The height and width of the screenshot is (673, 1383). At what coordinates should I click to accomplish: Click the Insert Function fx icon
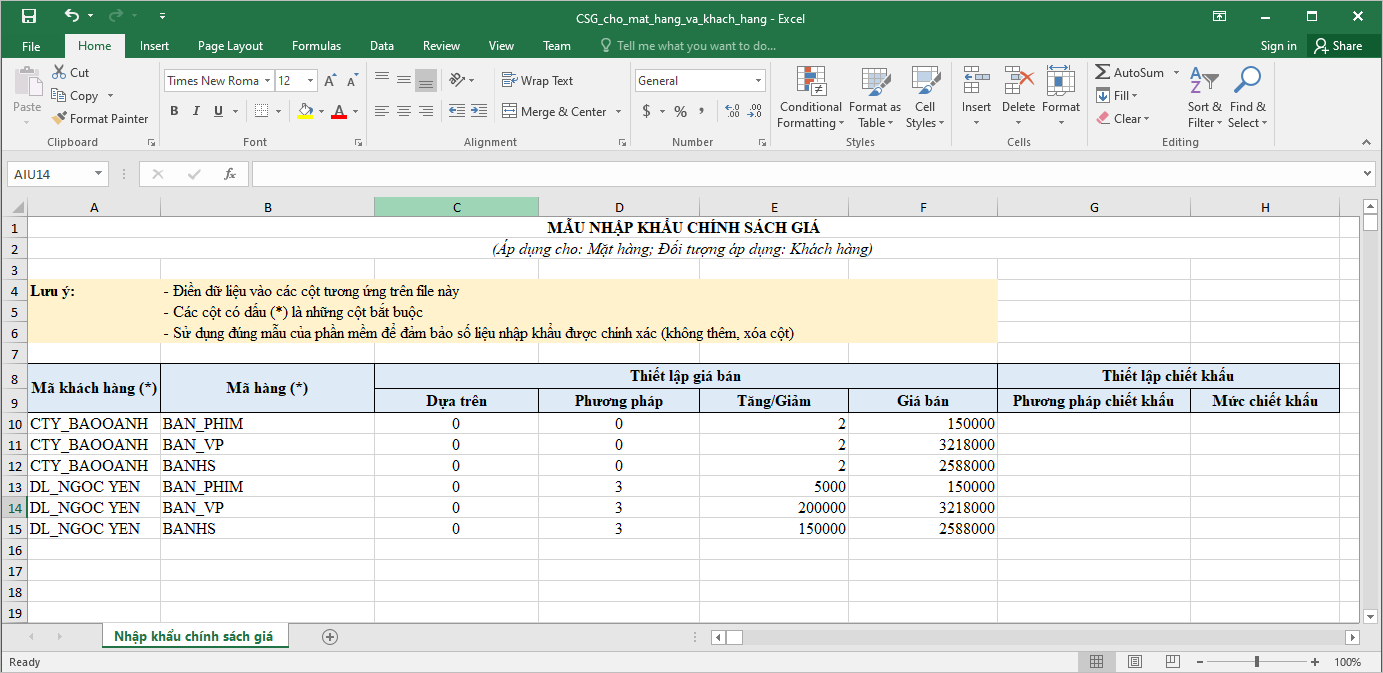(229, 174)
